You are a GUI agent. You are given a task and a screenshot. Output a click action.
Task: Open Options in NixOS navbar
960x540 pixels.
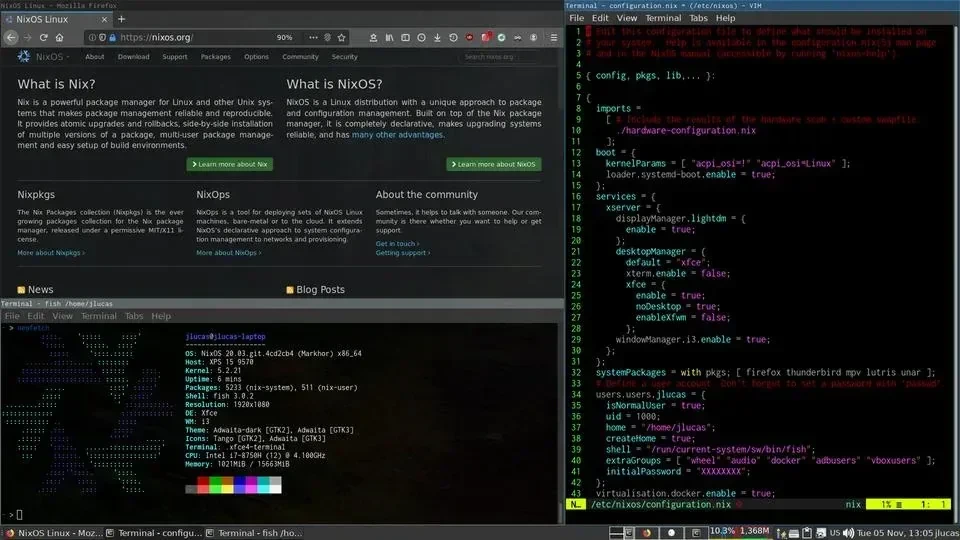256,56
